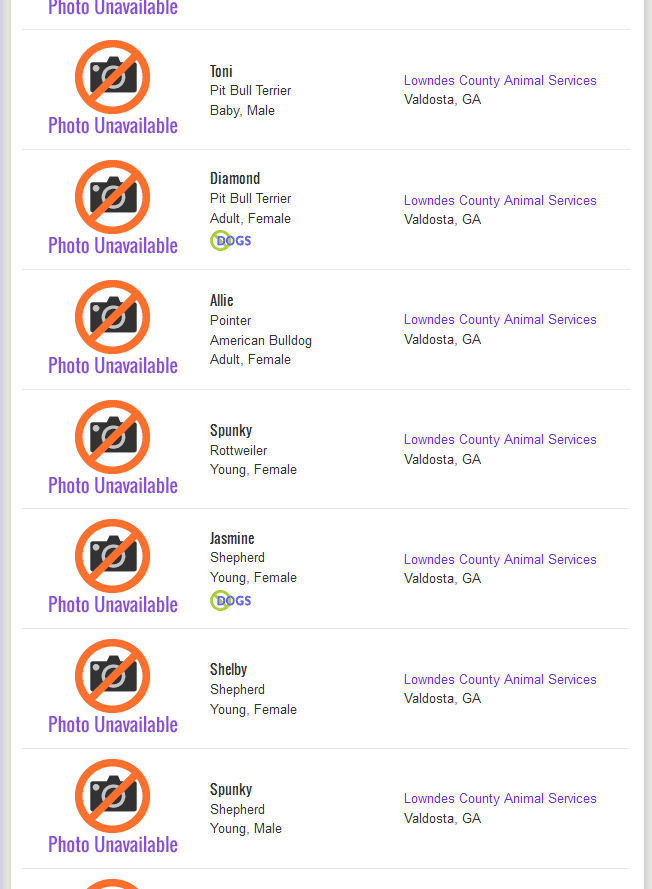Click Allie's Photo Unavailable camera icon
Image resolution: width=652 pixels, height=889 pixels.
[x=112, y=316]
